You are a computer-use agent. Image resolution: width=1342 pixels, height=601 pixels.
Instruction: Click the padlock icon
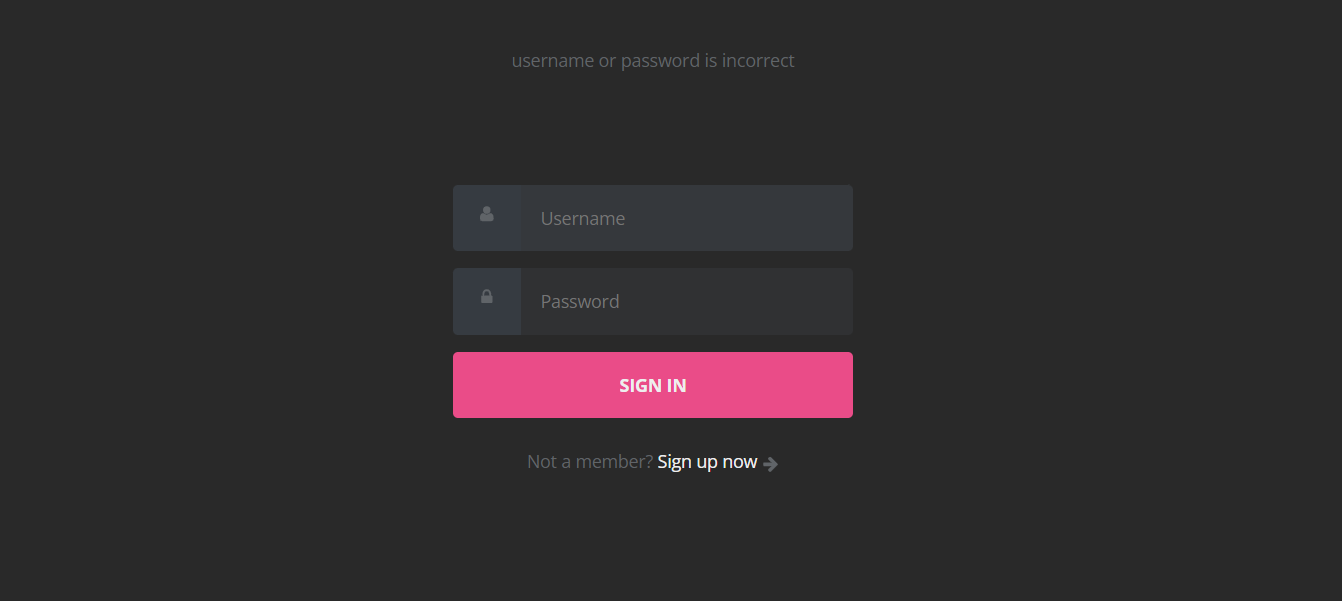tap(486, 296)
